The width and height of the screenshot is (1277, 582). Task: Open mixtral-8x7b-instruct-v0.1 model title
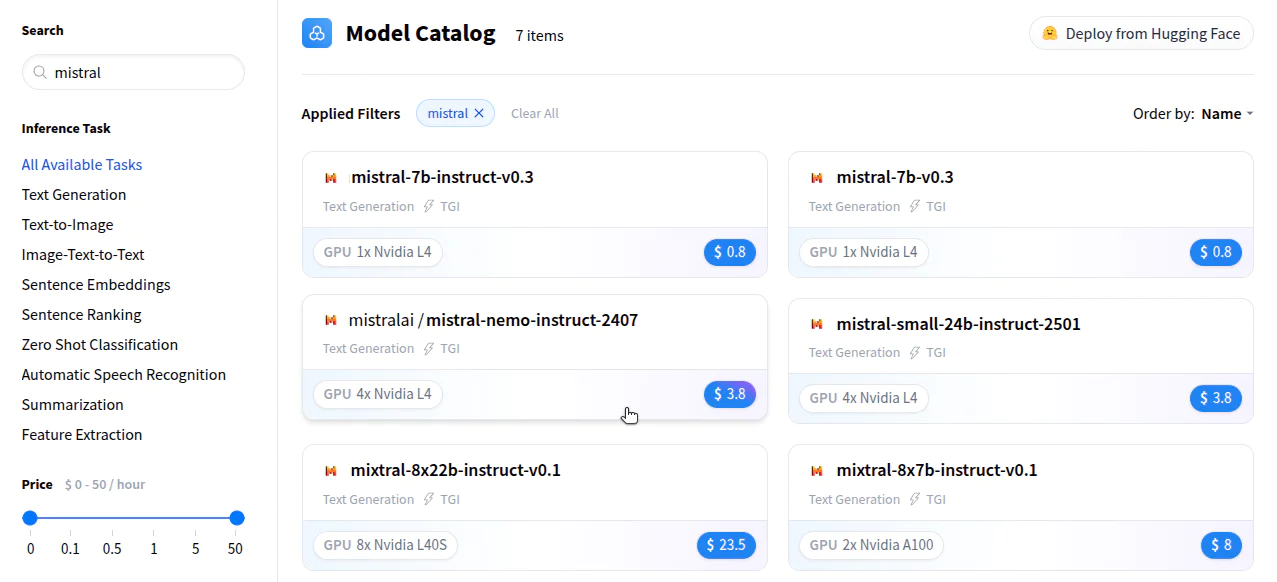coord(937,470)
